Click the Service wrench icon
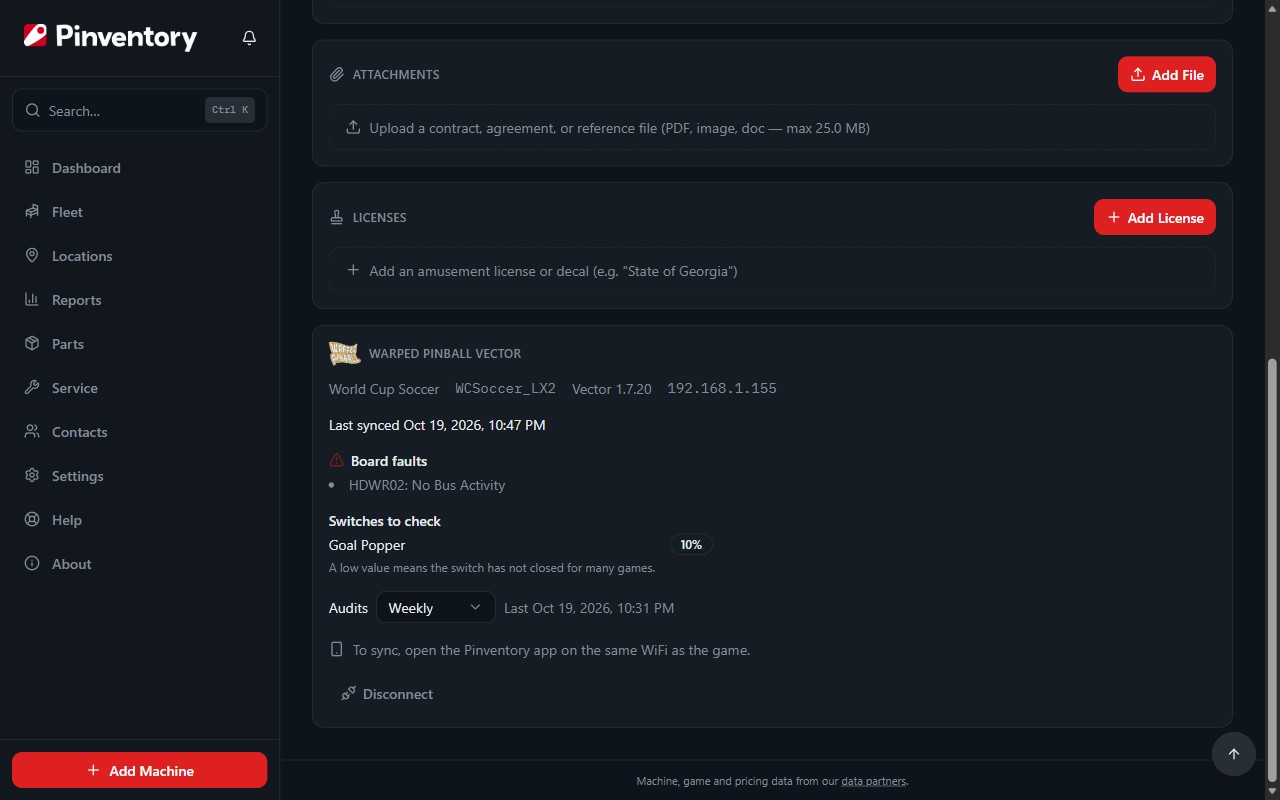The height and width of the screenshot is (800, 1280). 32,388
